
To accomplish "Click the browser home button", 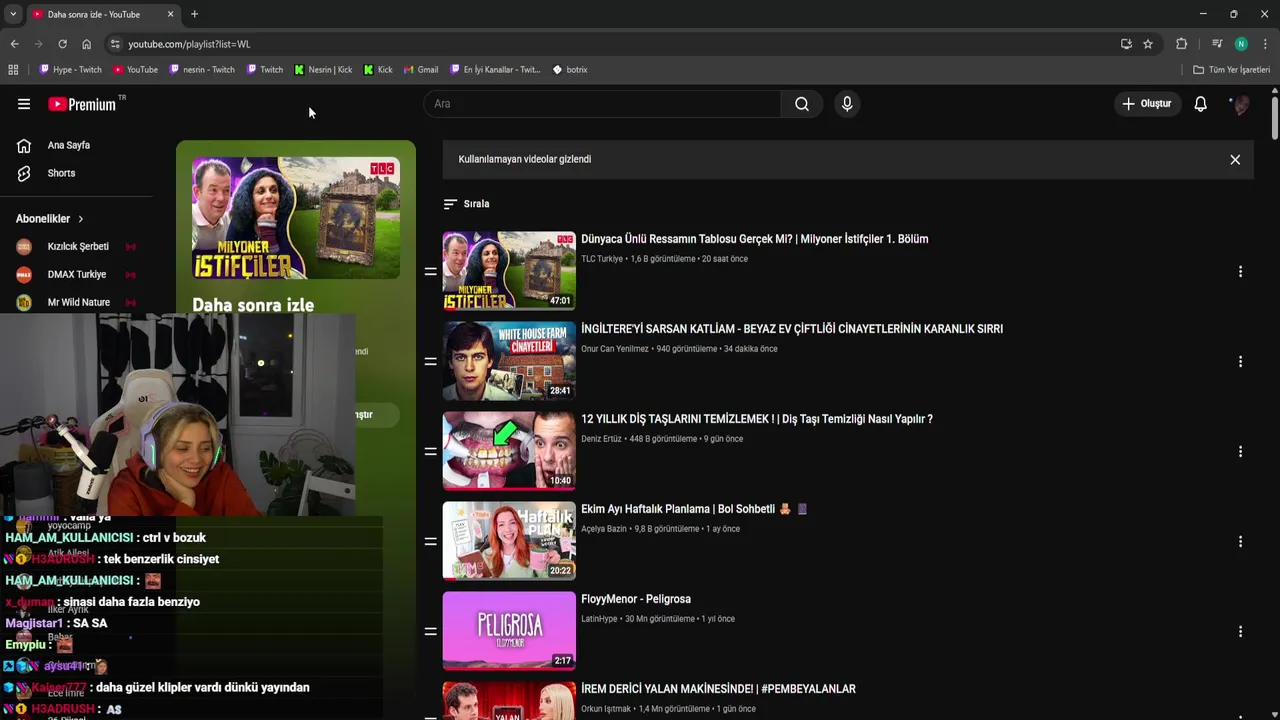I will point(86,44).
